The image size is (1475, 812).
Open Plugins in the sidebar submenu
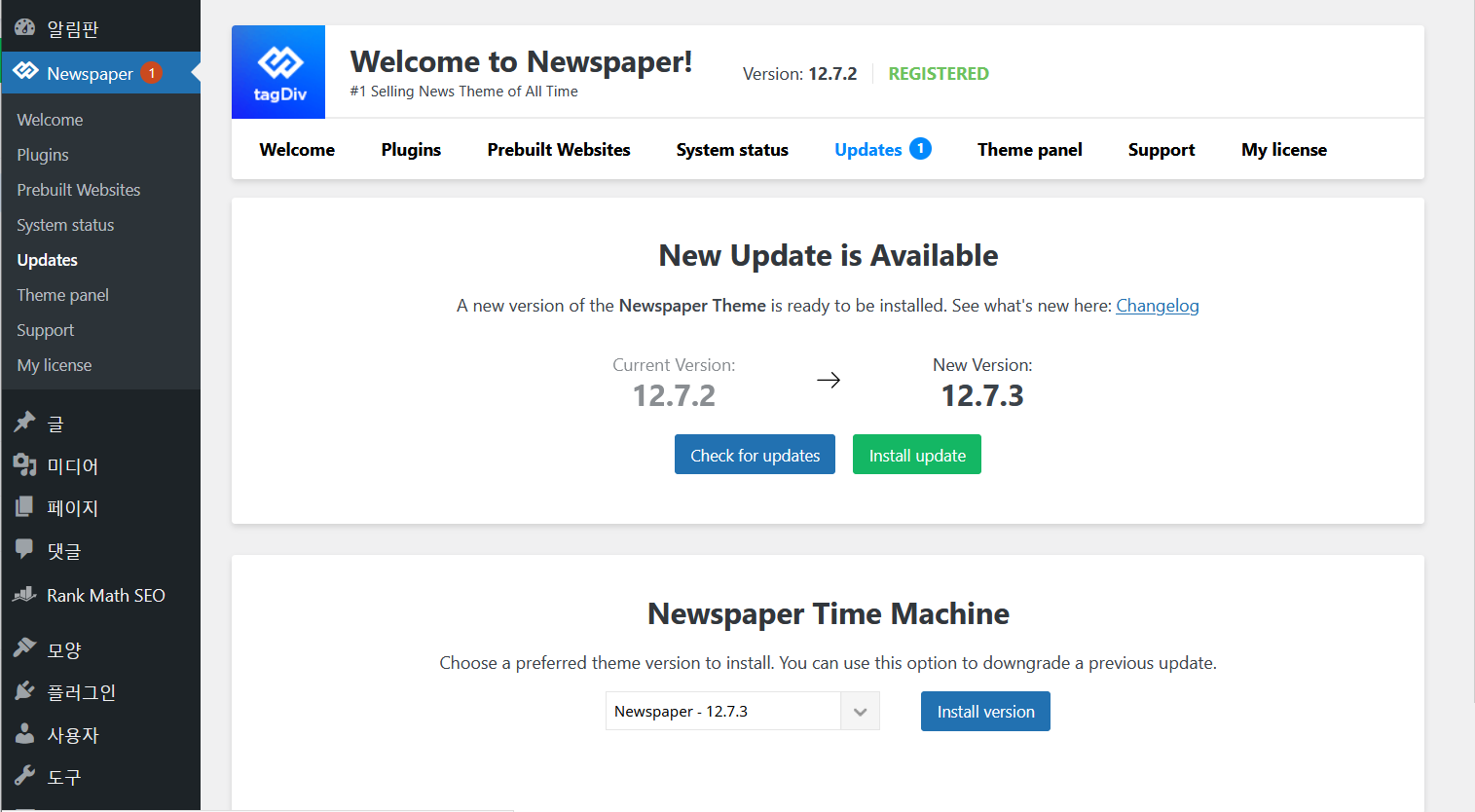click(x=43, y=155)
